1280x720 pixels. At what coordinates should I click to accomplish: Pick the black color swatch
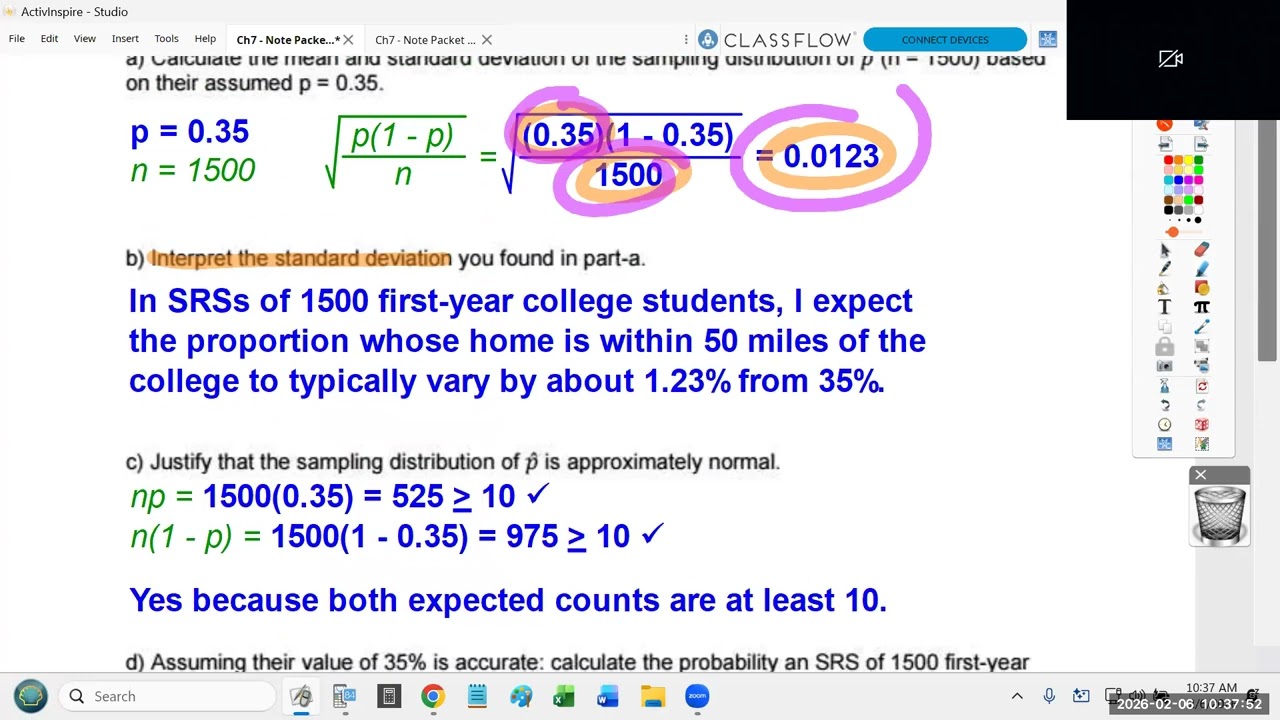click(1168, 210)
